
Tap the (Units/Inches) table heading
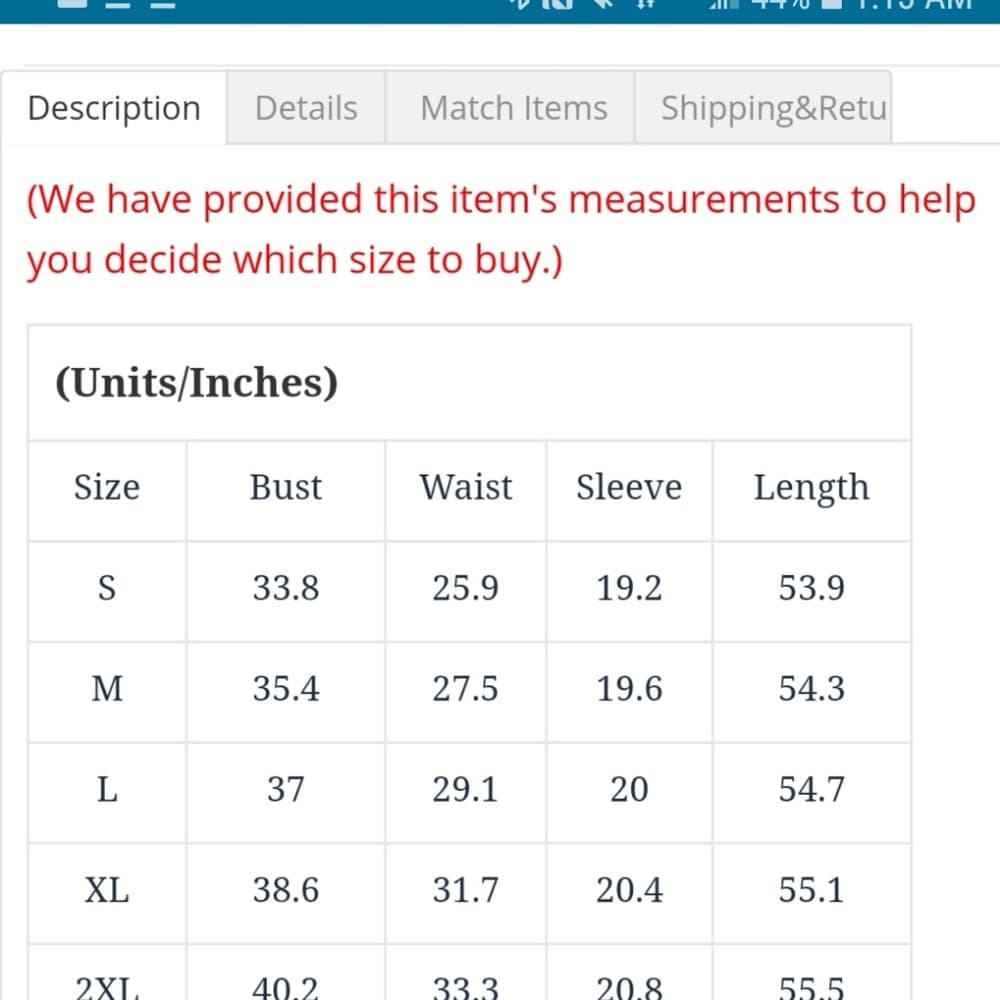[x=196, y=383]
